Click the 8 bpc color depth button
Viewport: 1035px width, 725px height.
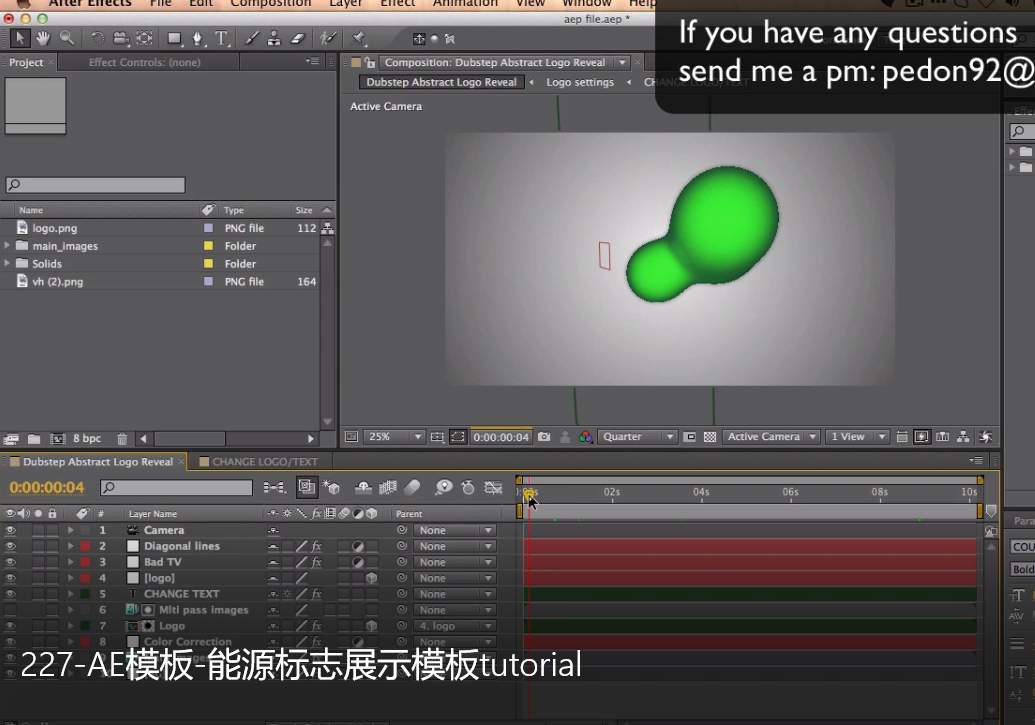[x=86, y=438]
